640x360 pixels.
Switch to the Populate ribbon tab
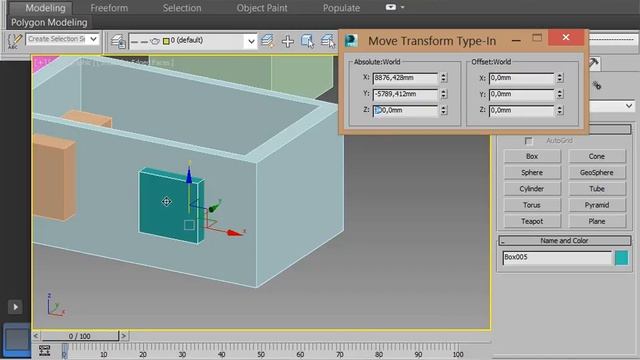[x=341, y=8]
